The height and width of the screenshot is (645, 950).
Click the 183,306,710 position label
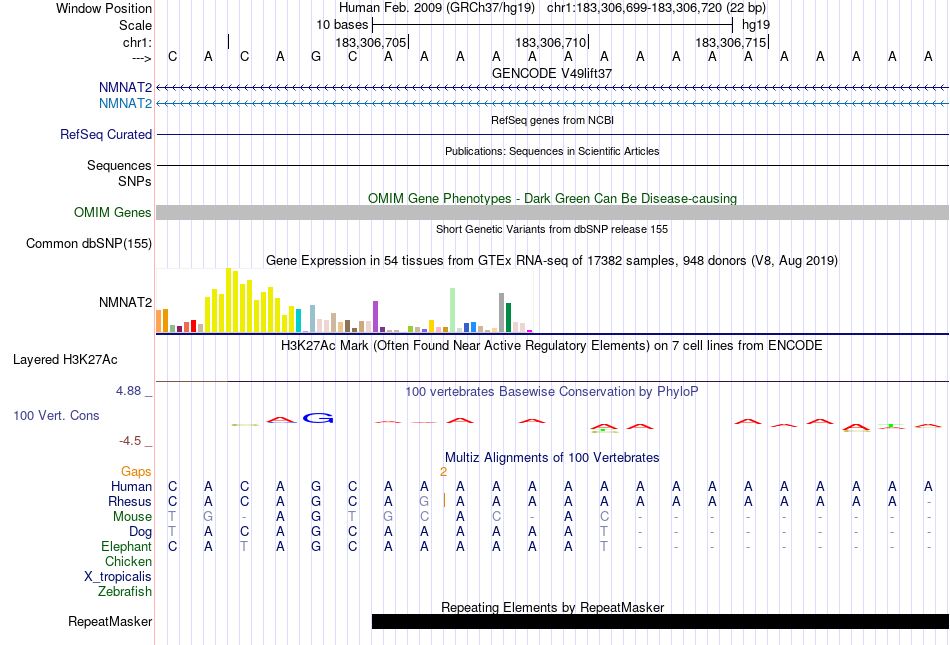[x=551, y=42]
